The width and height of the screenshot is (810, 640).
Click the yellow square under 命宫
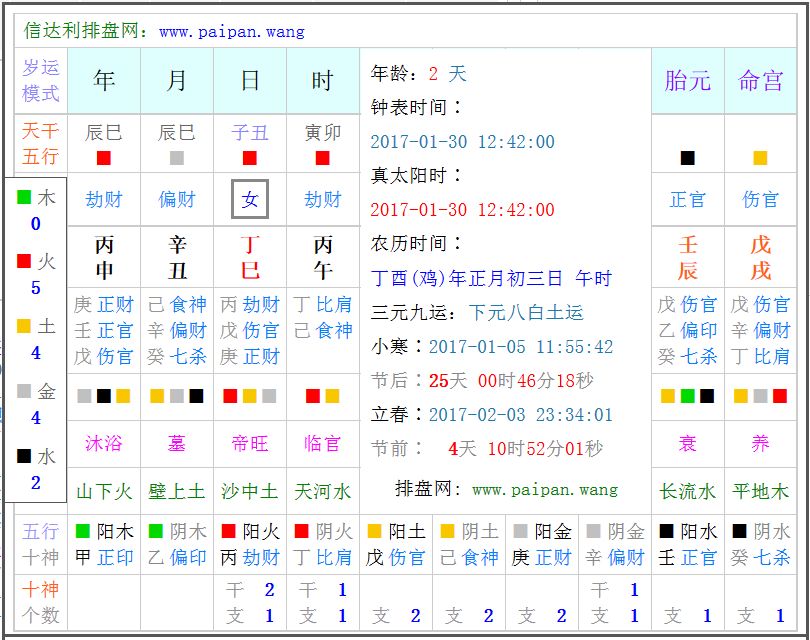tap(761, 158)
